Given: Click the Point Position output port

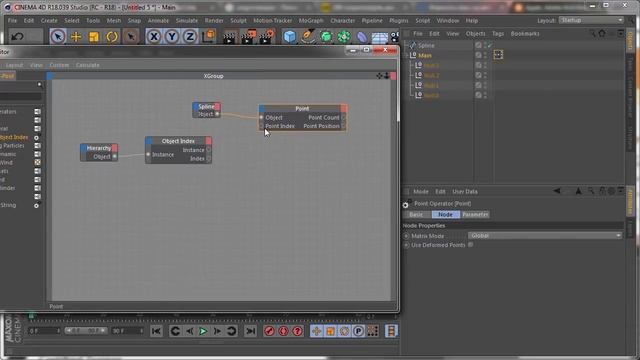Looking at the screenshot, I should (x=344, y=126).
